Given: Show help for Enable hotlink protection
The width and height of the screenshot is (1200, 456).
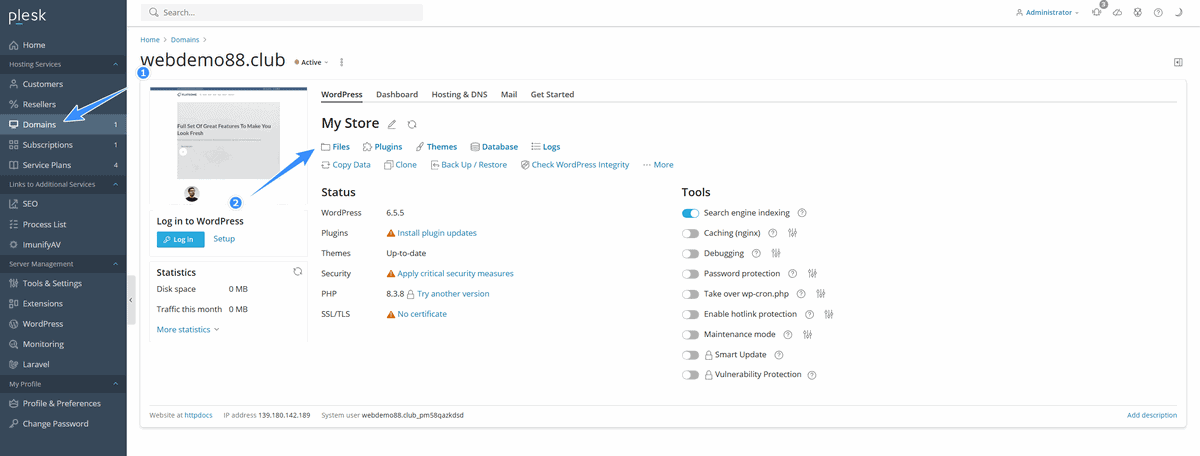Looking at the screenshot, I should (x=810, y=314).
